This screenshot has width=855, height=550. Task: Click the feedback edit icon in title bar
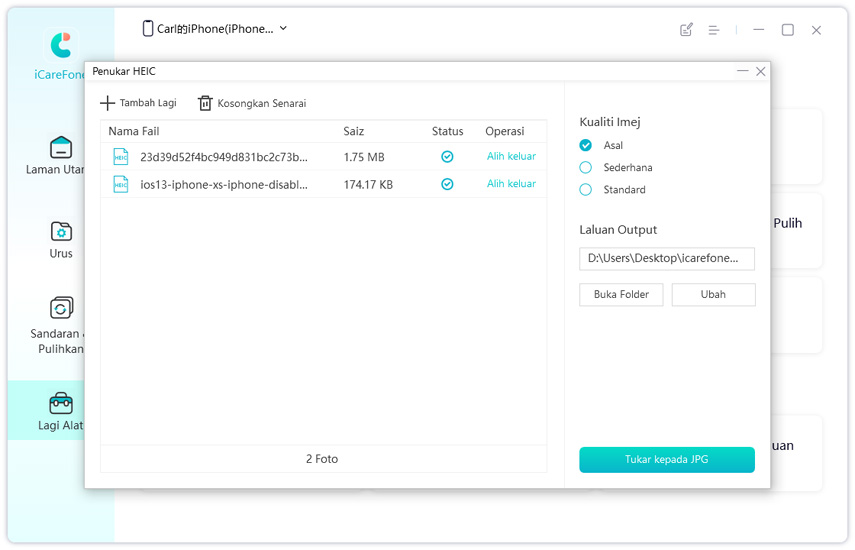coord(686,30)
